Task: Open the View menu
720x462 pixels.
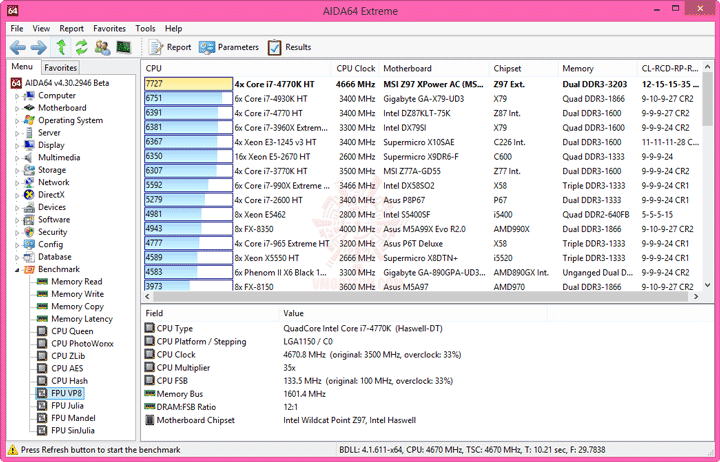Action: (41, 28)
